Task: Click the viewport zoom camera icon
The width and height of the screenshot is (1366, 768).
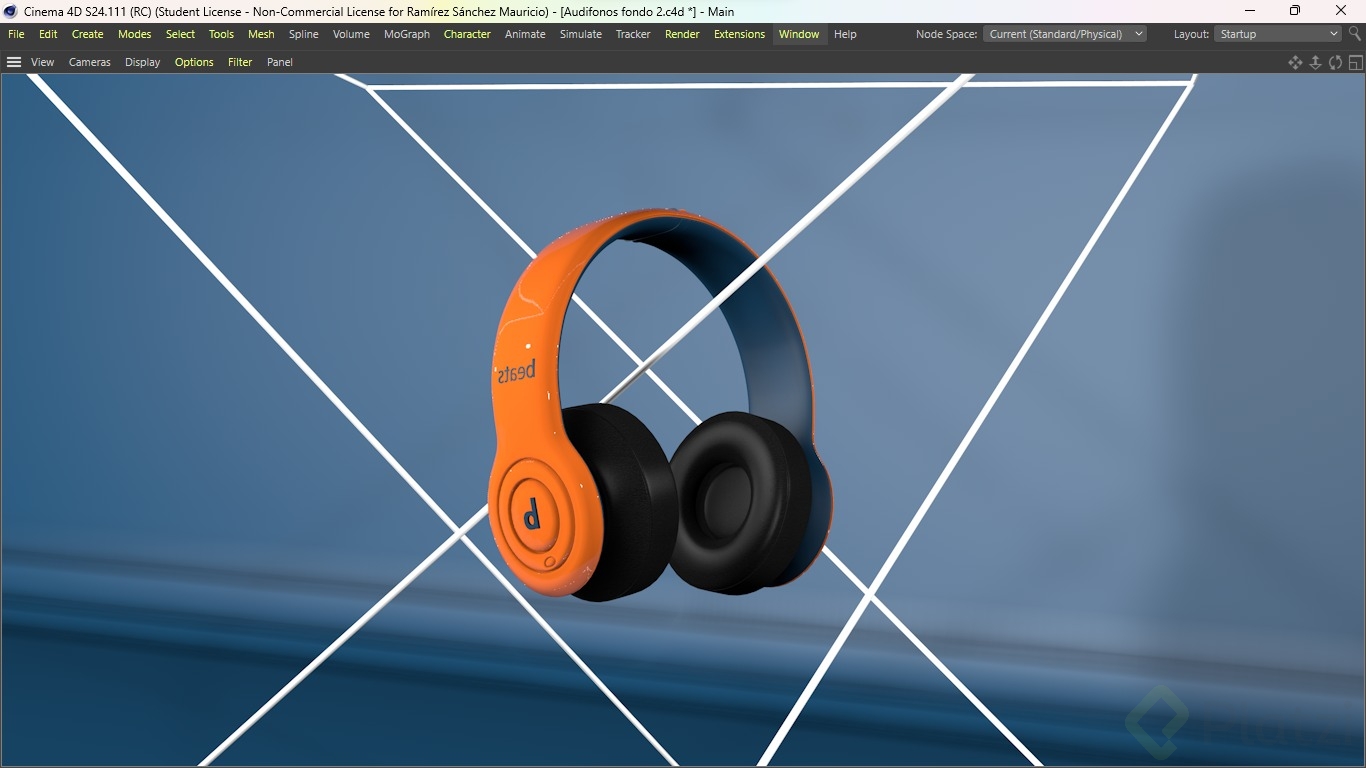Action: (x=1315, y=62)
